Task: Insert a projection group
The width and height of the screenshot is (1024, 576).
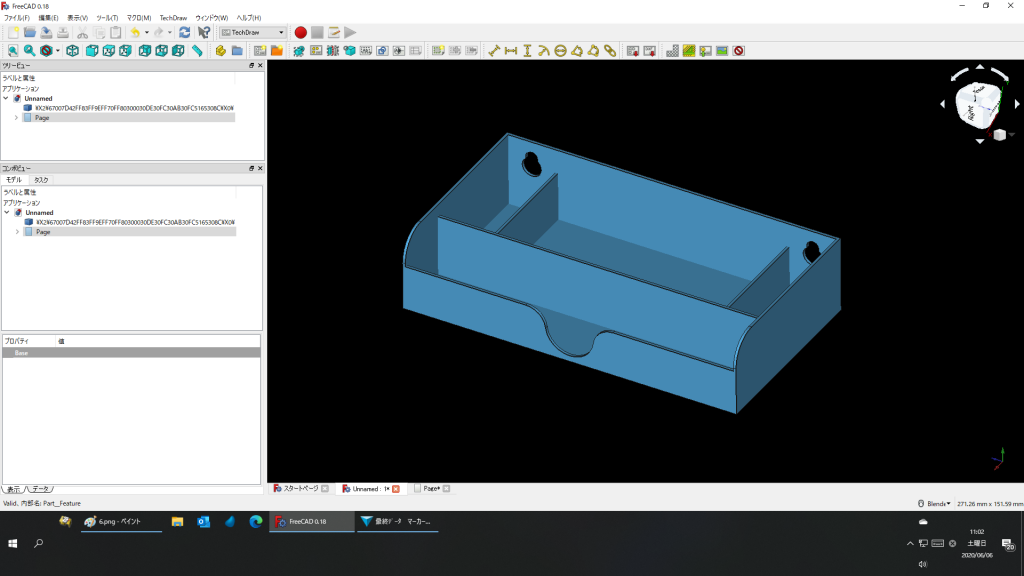Action: 316,51
